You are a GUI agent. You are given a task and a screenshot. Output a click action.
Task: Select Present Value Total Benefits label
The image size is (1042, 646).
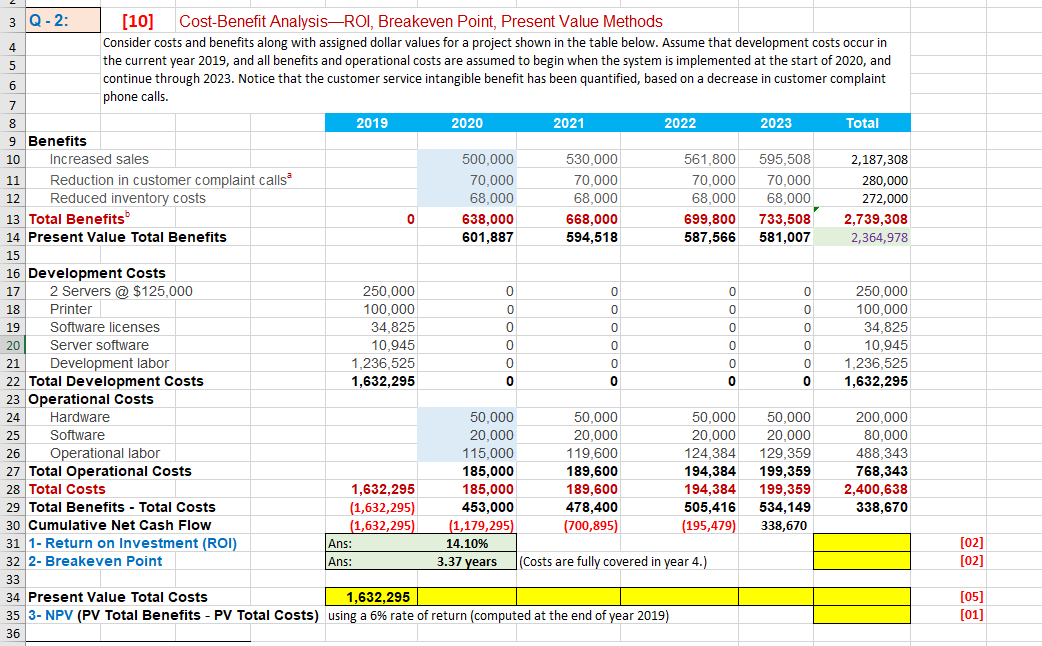(127, 237)
